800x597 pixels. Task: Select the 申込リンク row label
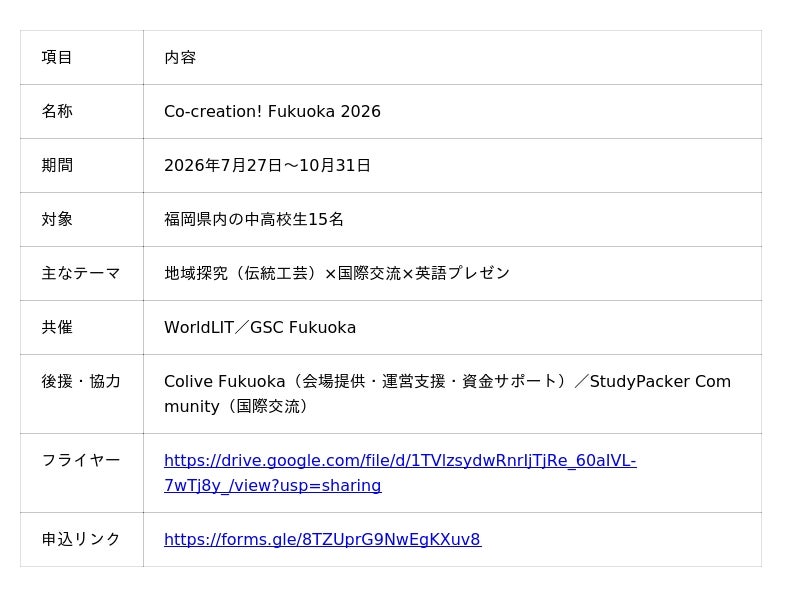tap(81, 539)
